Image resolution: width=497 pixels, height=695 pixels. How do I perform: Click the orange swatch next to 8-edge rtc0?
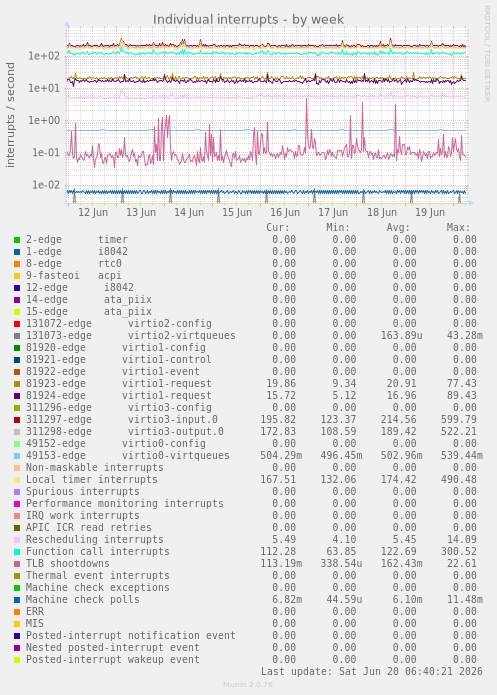pos(17,264)
